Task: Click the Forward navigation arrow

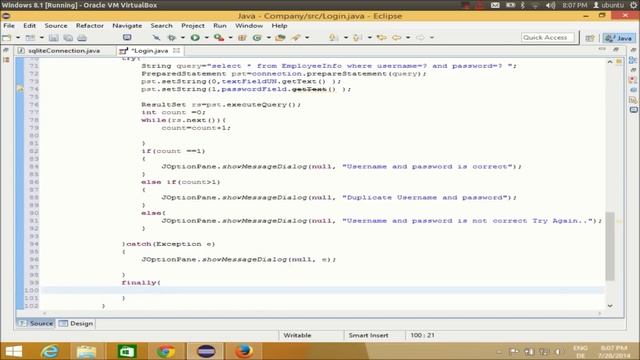Action: coord(420,38)
